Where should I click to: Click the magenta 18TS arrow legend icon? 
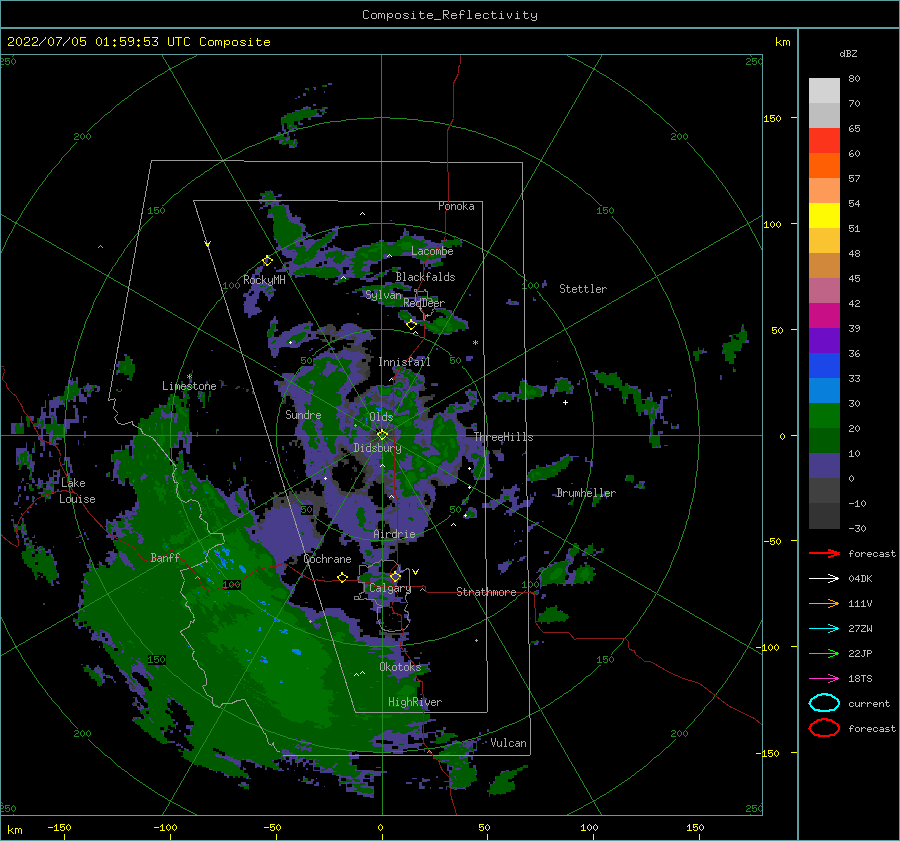tap(824, 679)
